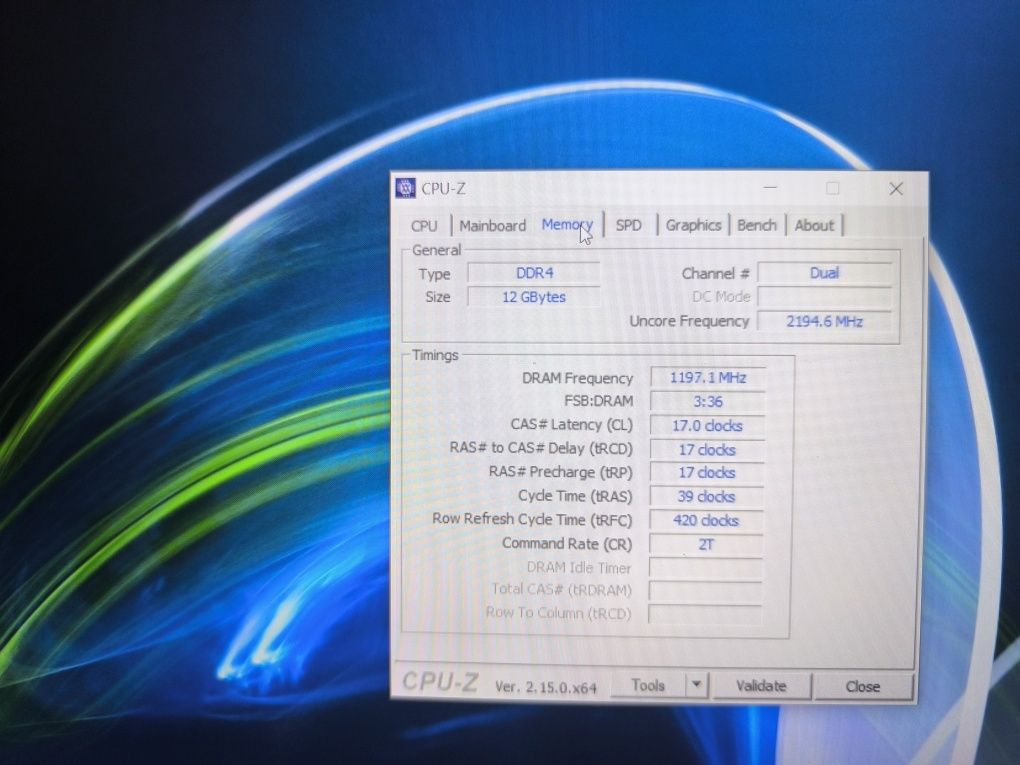Open the Bench tab
This screenshot has height=765, width=1020.
coord(757,225)
